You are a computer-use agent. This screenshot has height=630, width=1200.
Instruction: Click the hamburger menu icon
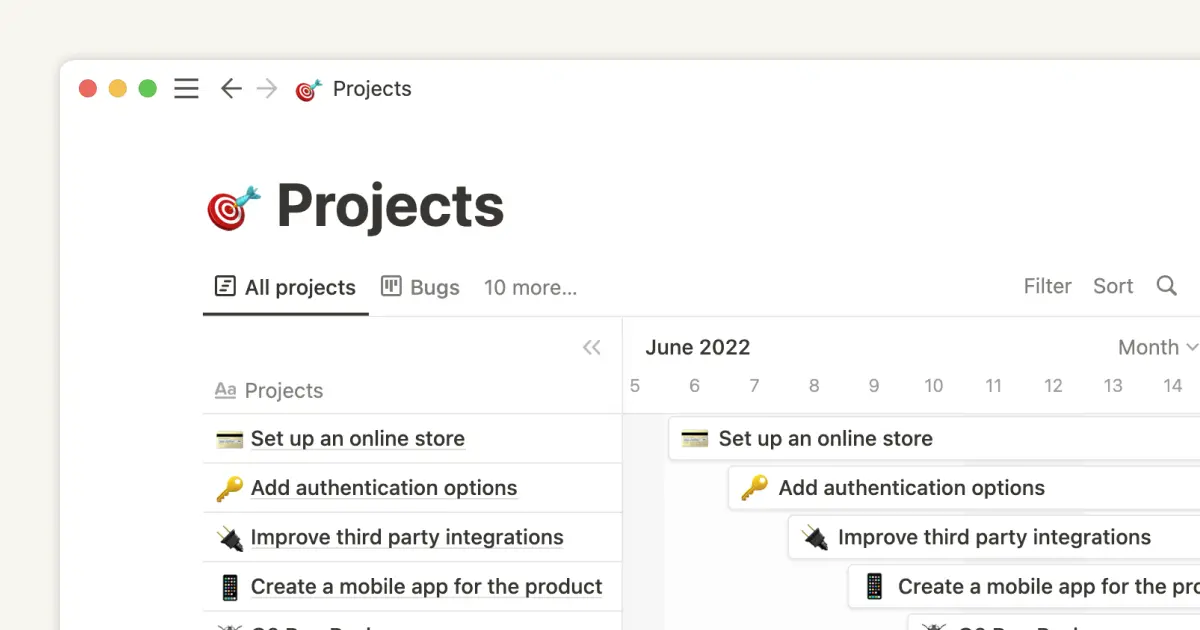186,88
